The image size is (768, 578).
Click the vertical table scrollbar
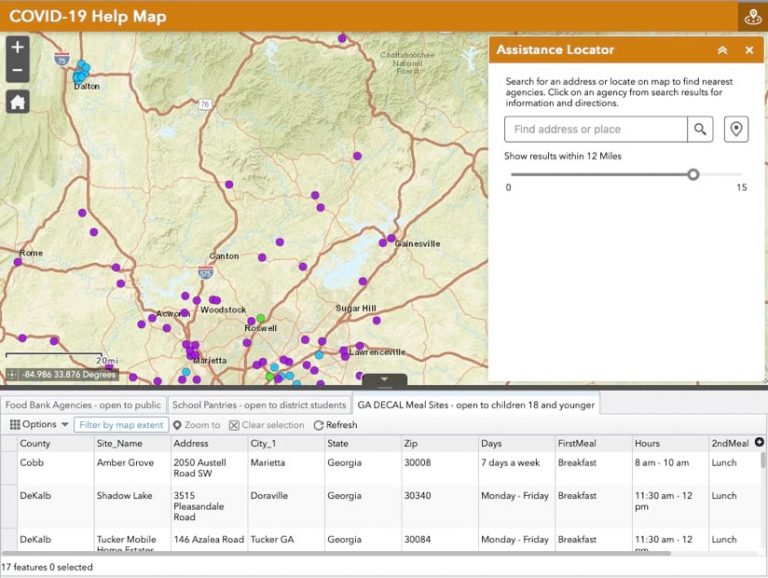click(763, 459)
